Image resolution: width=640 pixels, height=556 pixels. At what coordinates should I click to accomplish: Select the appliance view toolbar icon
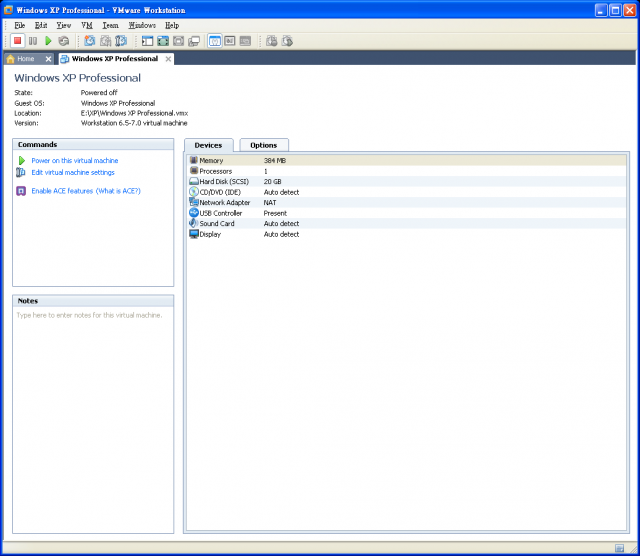[x=230, y=41]
